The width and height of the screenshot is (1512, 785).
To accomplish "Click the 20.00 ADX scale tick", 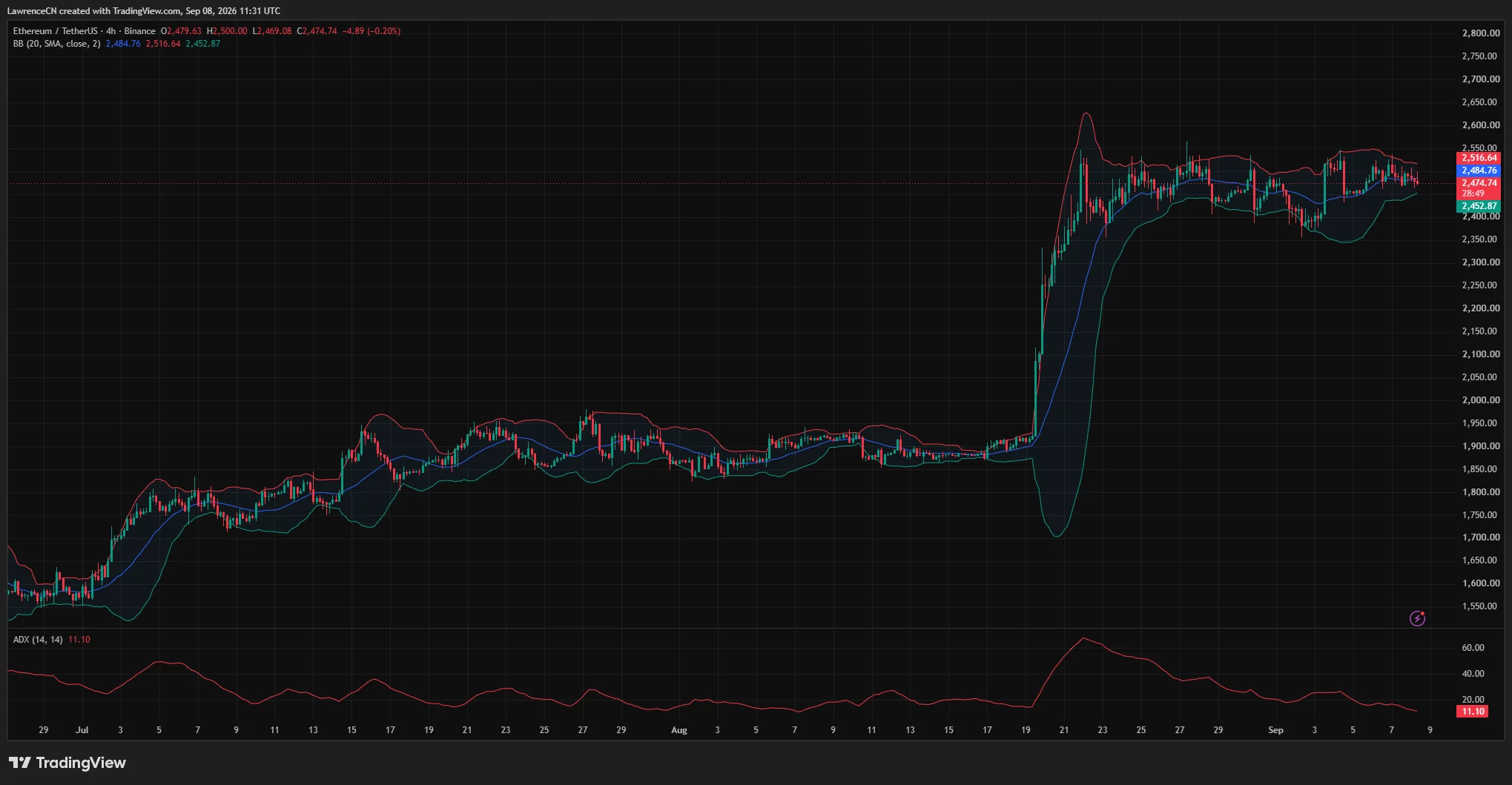I will pyautogui.click(x=1473, y=700).
